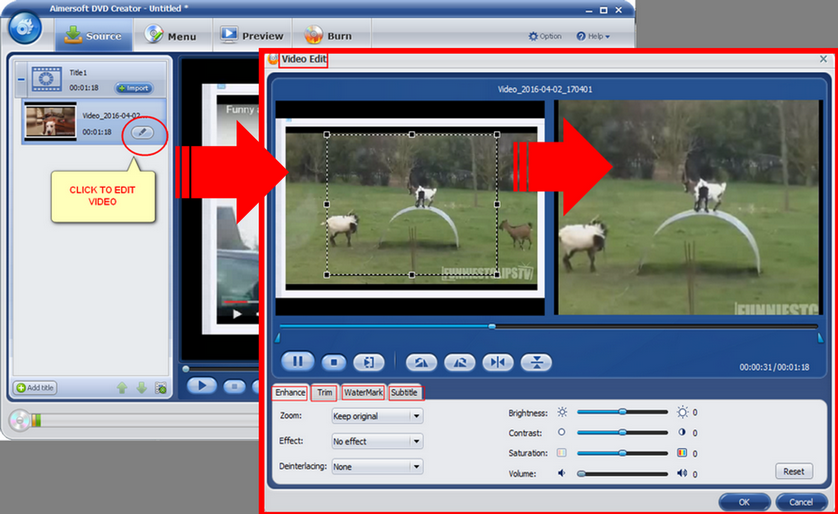Image resolution: width=838 pixels, height=514 pixels.
Task: Select the Enhance tab
Action: 290,392
